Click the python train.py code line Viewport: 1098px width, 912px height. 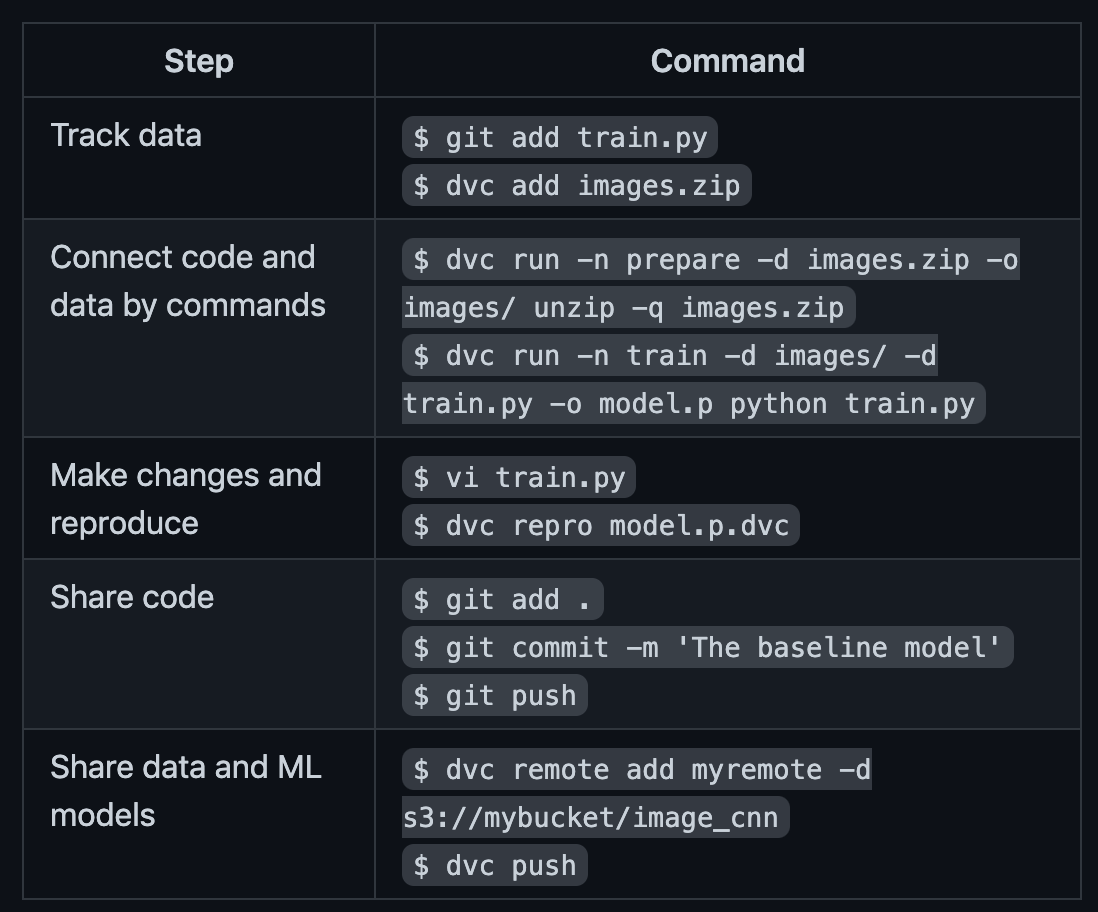[693, 403]
